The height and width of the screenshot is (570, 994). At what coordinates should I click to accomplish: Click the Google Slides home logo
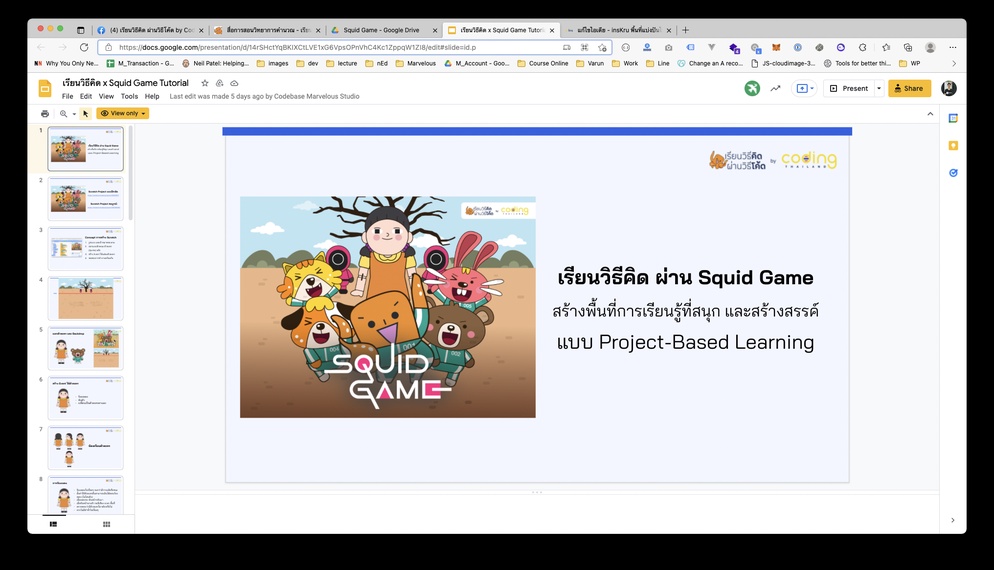(45, 88)
